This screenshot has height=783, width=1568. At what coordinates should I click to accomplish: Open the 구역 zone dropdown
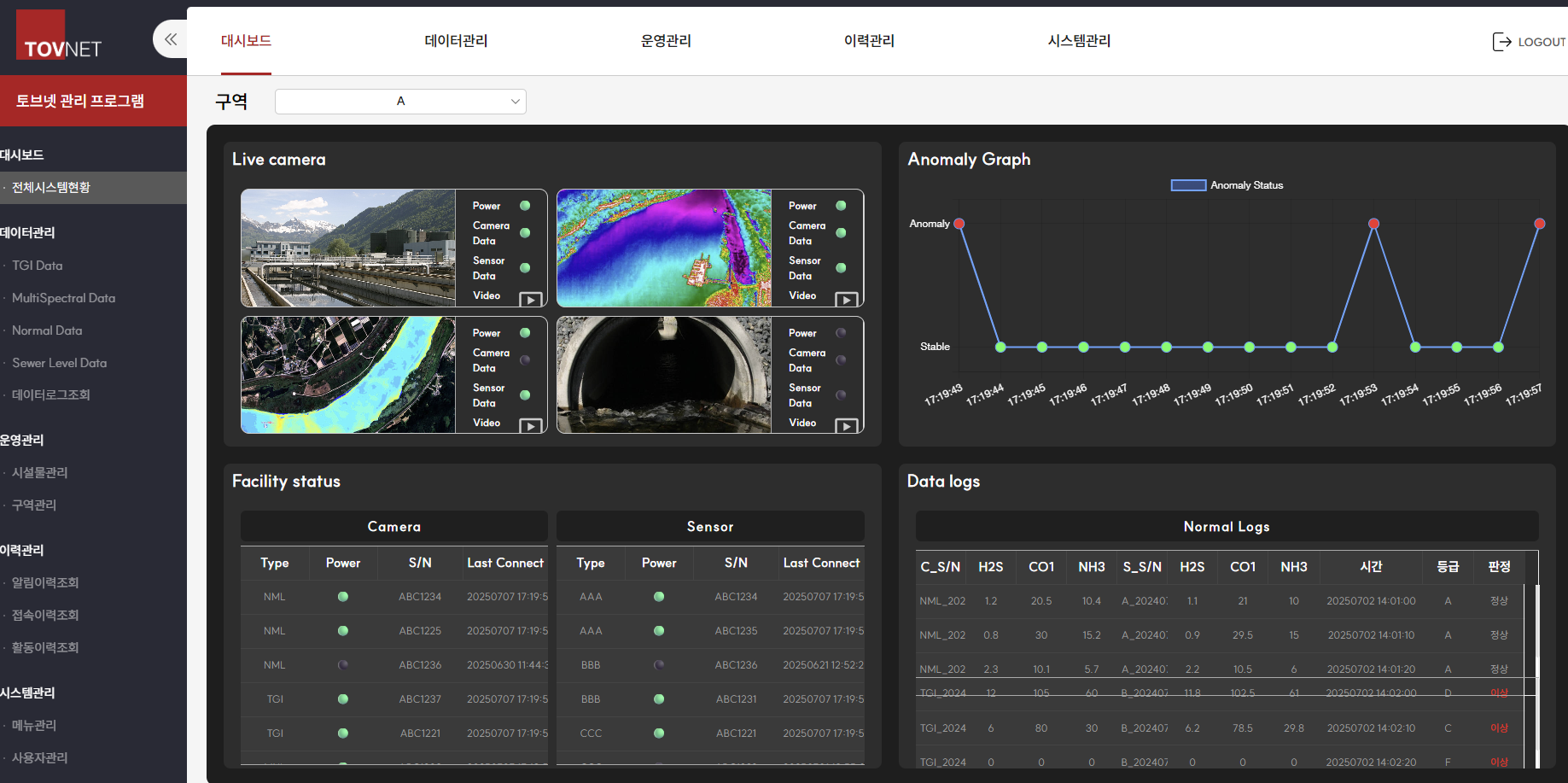pos(400,102)
